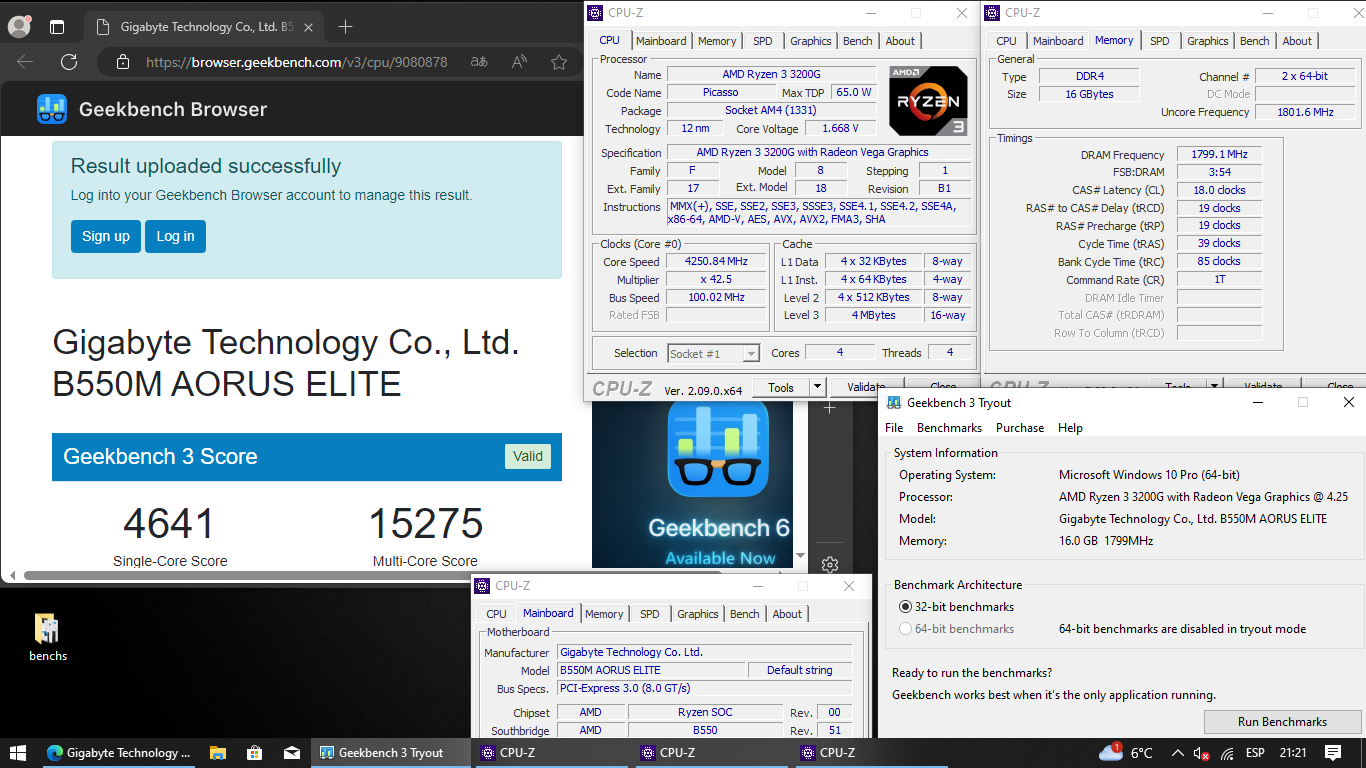
Task: Click the multi-core score 15275
Action: pyautogui.click(x=426, y=524)
